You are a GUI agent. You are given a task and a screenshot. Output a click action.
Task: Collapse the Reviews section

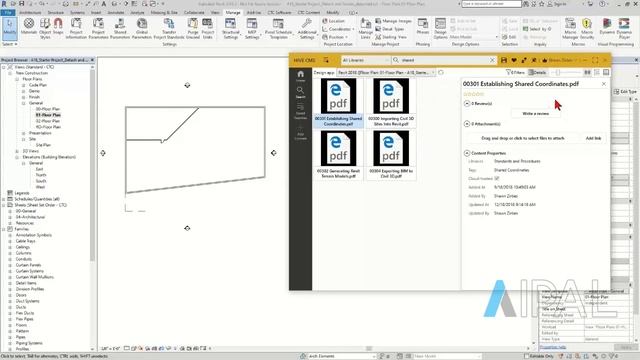(x=467, y=104)
